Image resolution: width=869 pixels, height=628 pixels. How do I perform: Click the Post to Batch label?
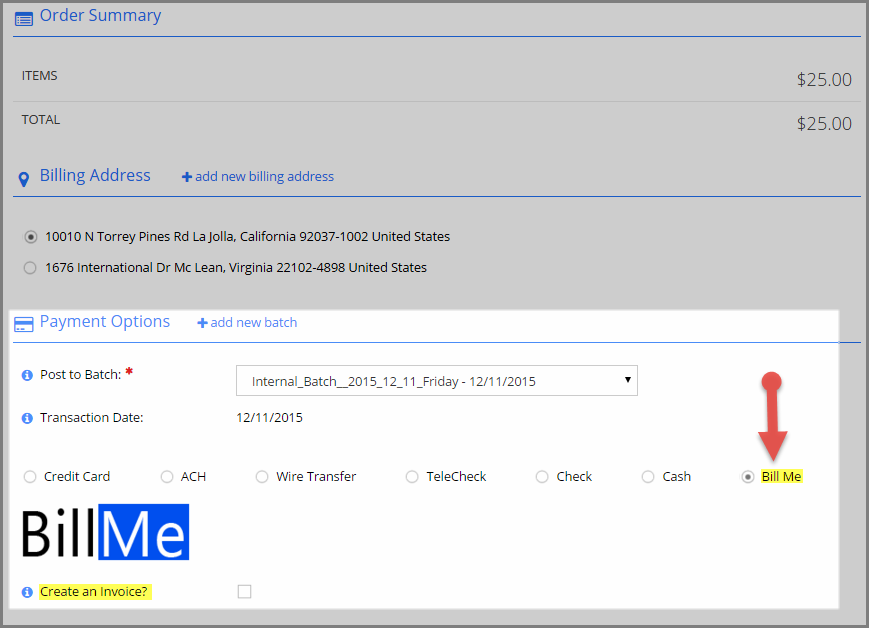tap(80, 375)
